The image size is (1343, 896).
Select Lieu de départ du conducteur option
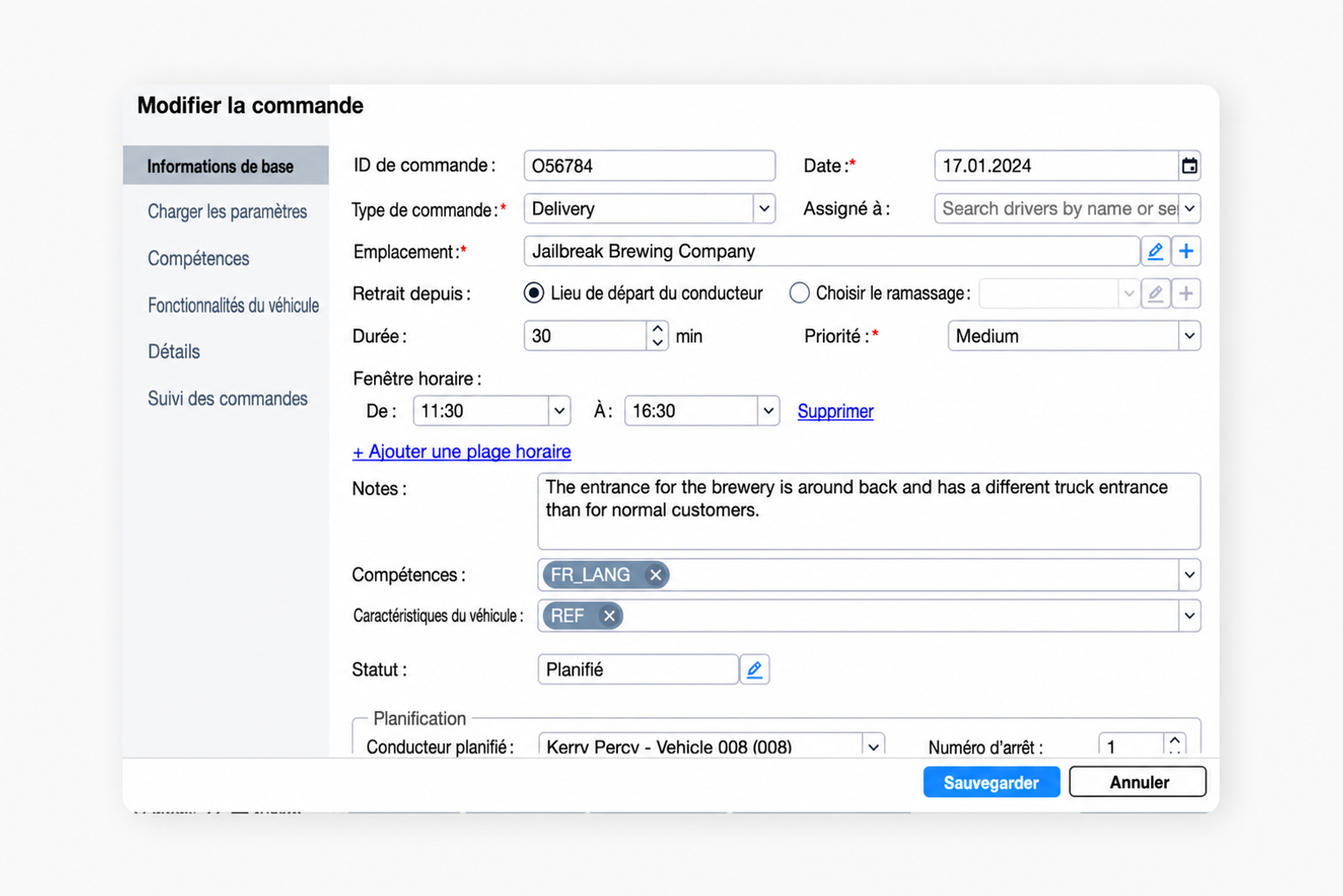coord(534,294)
